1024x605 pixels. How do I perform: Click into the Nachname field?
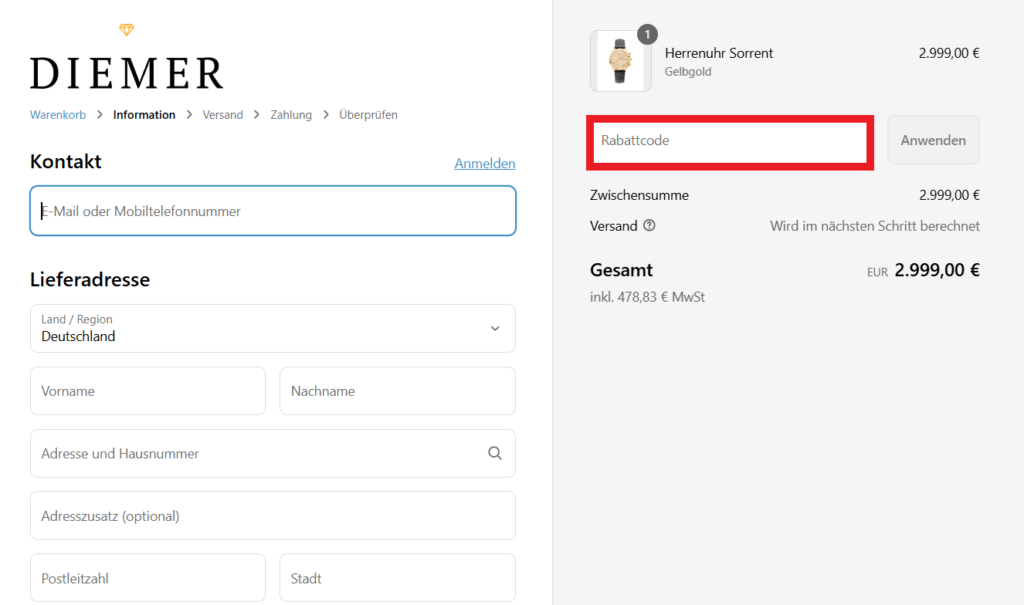coord(397,391)
